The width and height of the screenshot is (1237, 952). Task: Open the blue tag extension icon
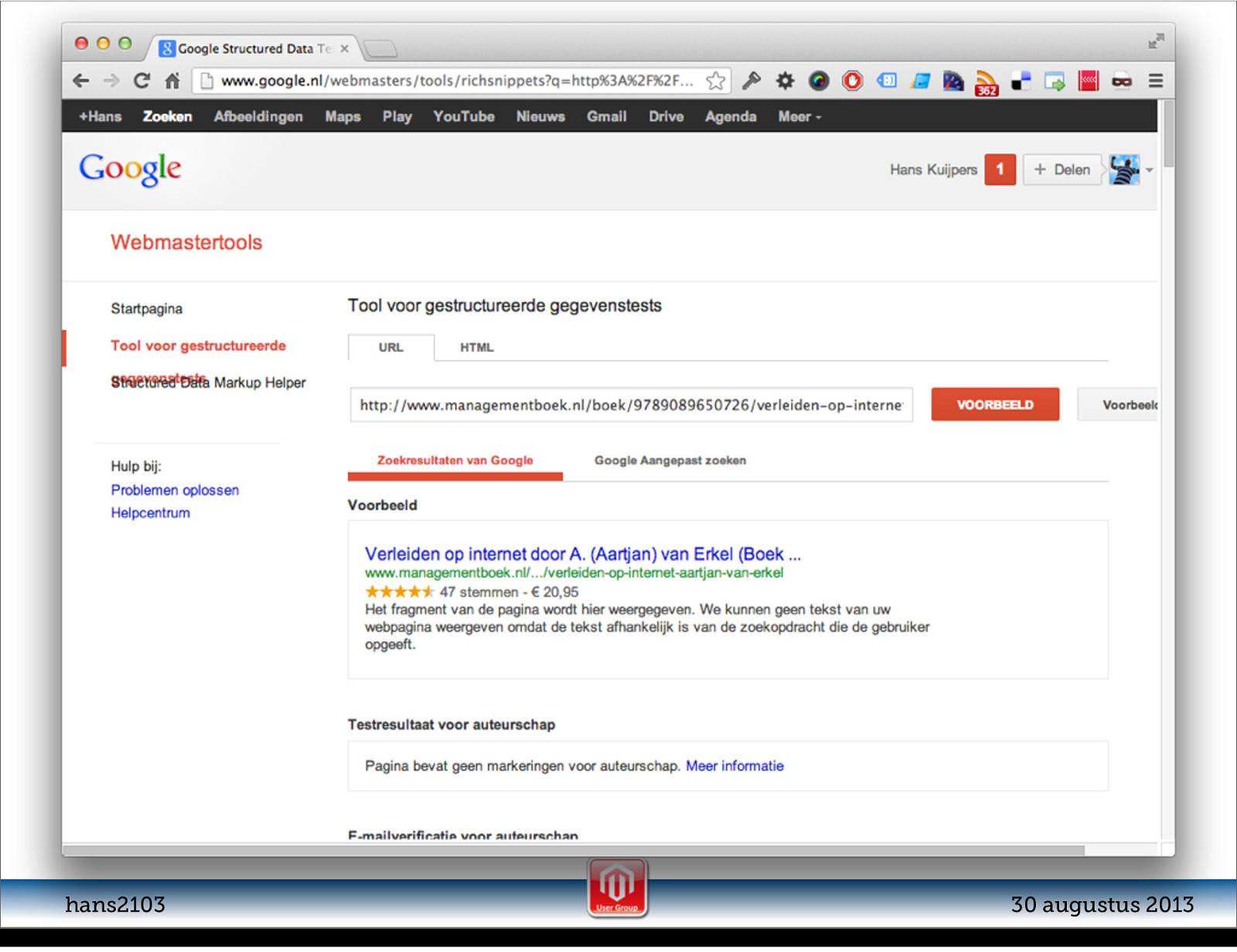pyautogui.click(x=887, y=80)
